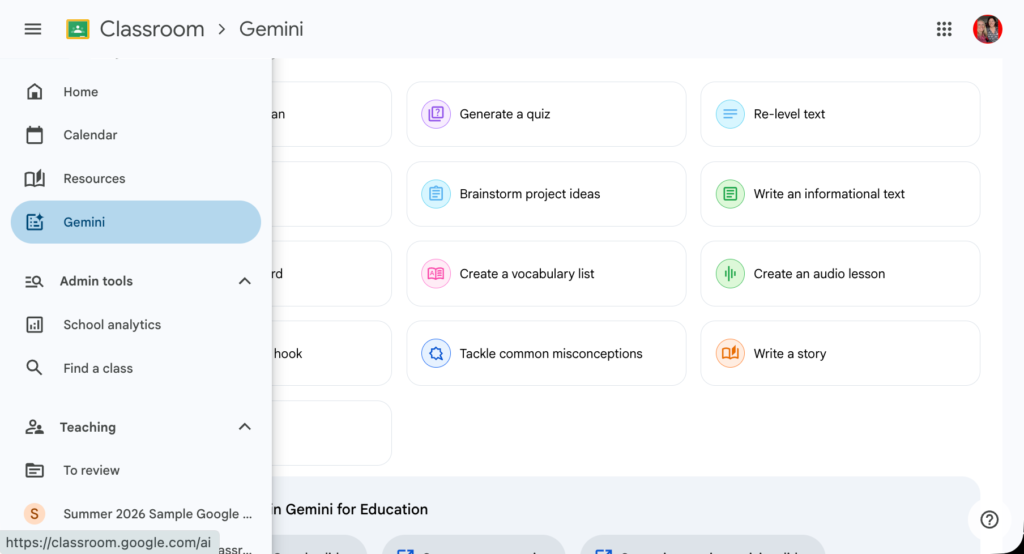Screen dimensions: 1024x554
Task: Click the Gemini breadcrumb title
Action: tap(271, 29)
